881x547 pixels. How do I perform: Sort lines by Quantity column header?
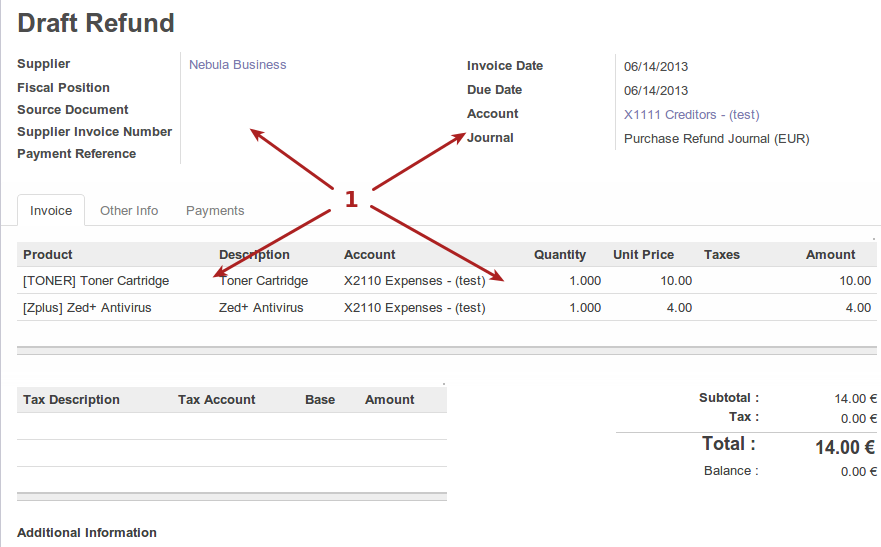point(559,255)
